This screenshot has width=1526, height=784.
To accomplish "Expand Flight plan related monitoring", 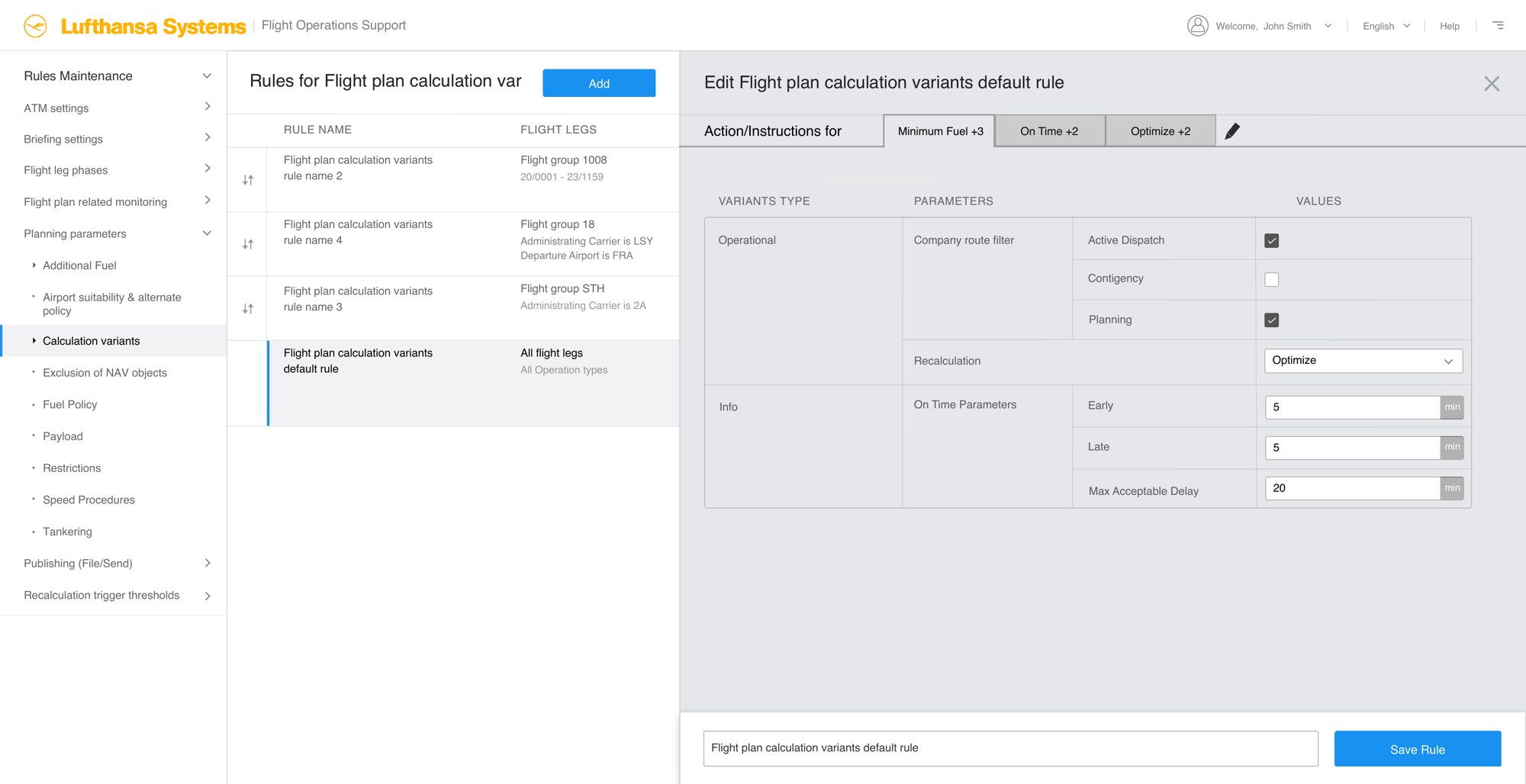I will point(208,200).
